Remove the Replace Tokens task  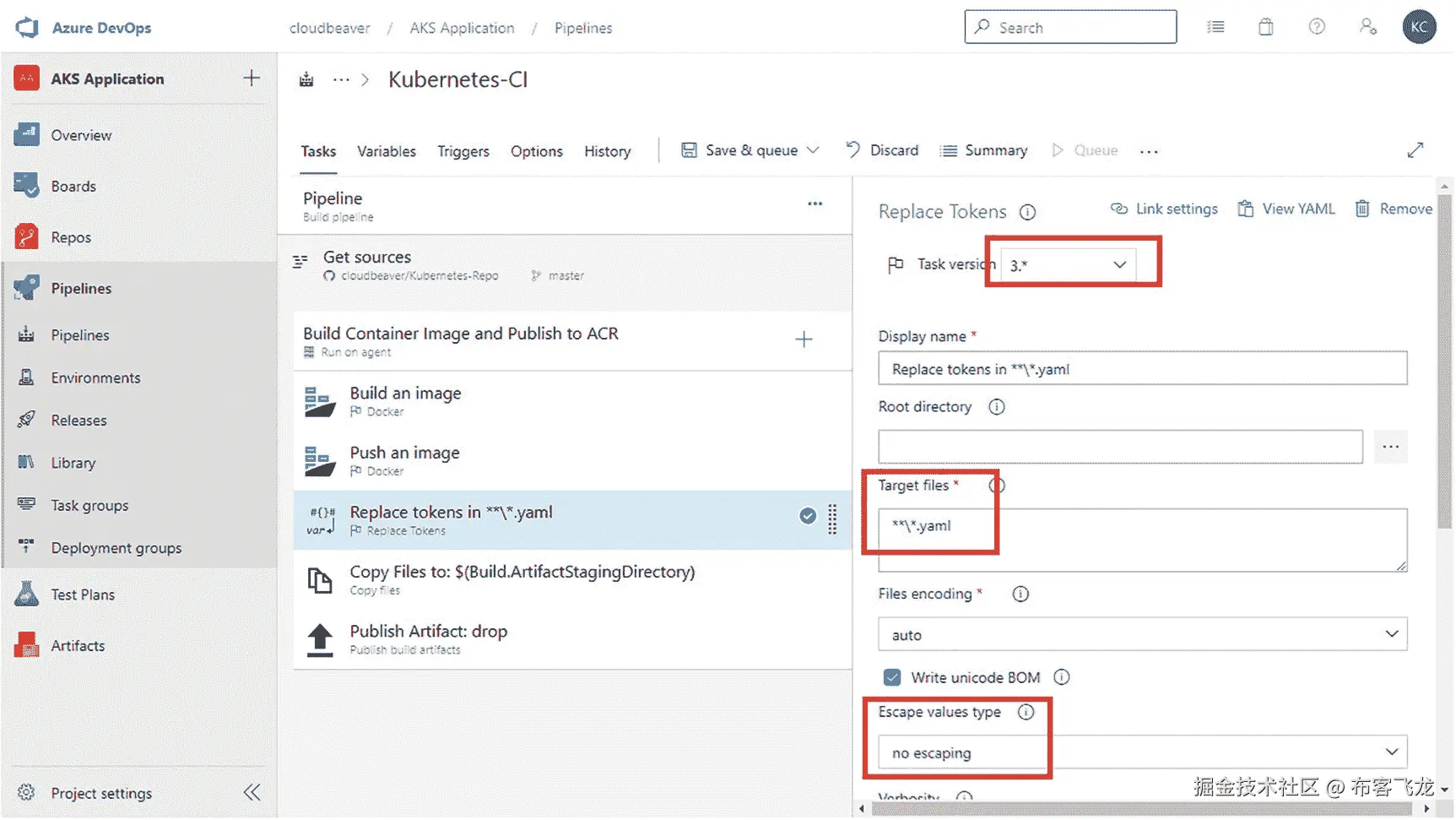tap(1394, 209)
